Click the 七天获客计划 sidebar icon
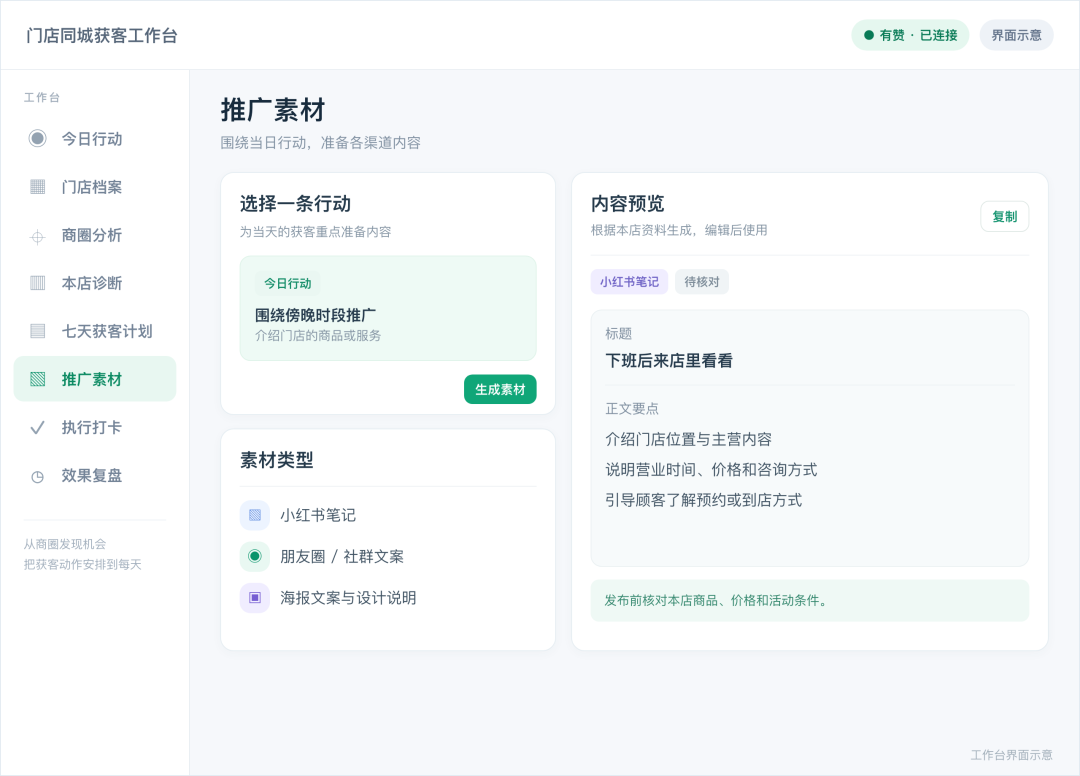The height and width of the screenshot is (776, 1080). [37, 331]
